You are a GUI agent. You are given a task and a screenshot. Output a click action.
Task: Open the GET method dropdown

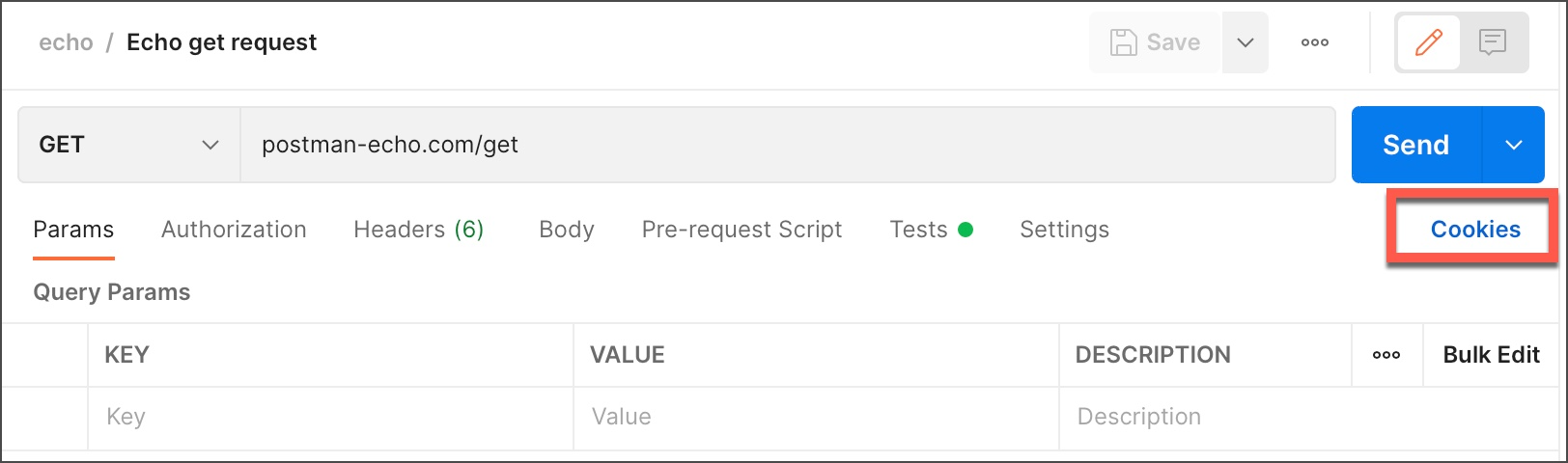[128, 145]
